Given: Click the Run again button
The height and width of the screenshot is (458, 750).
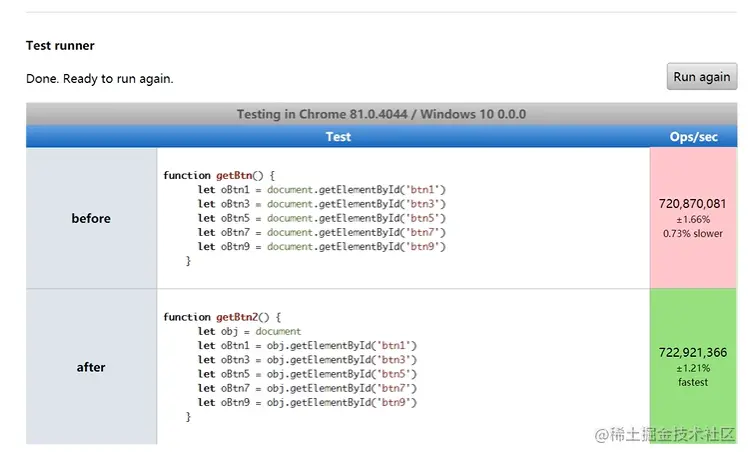Looking at the screenshot, I should pos(702,76).
